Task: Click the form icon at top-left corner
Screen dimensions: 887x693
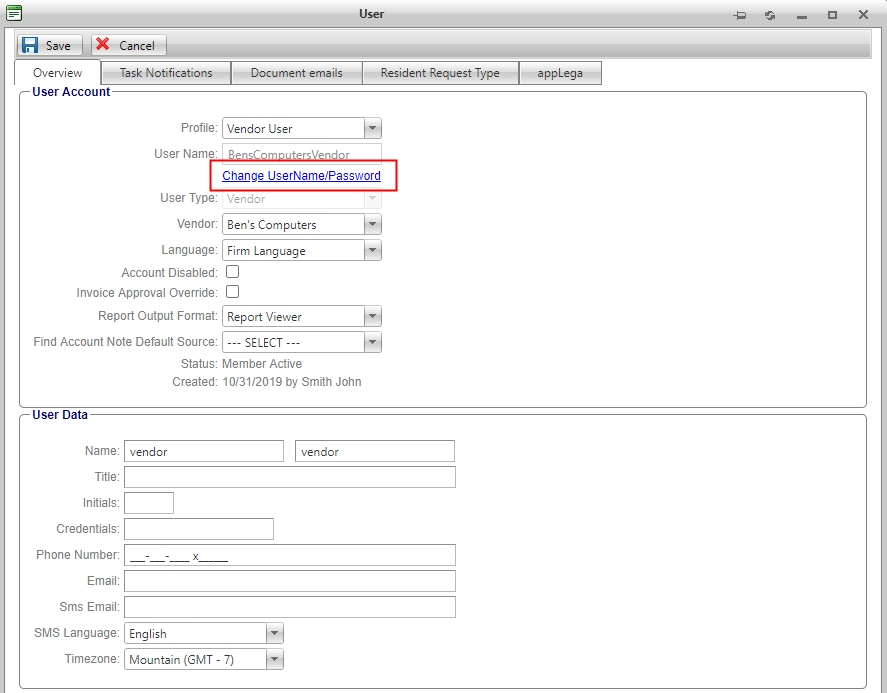Action: point(13,13)
